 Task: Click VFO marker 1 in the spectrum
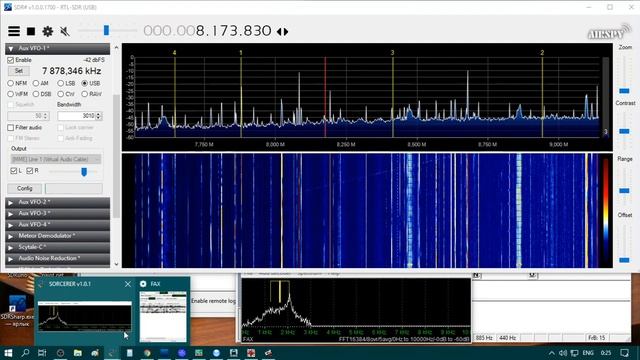coord(241,53)
